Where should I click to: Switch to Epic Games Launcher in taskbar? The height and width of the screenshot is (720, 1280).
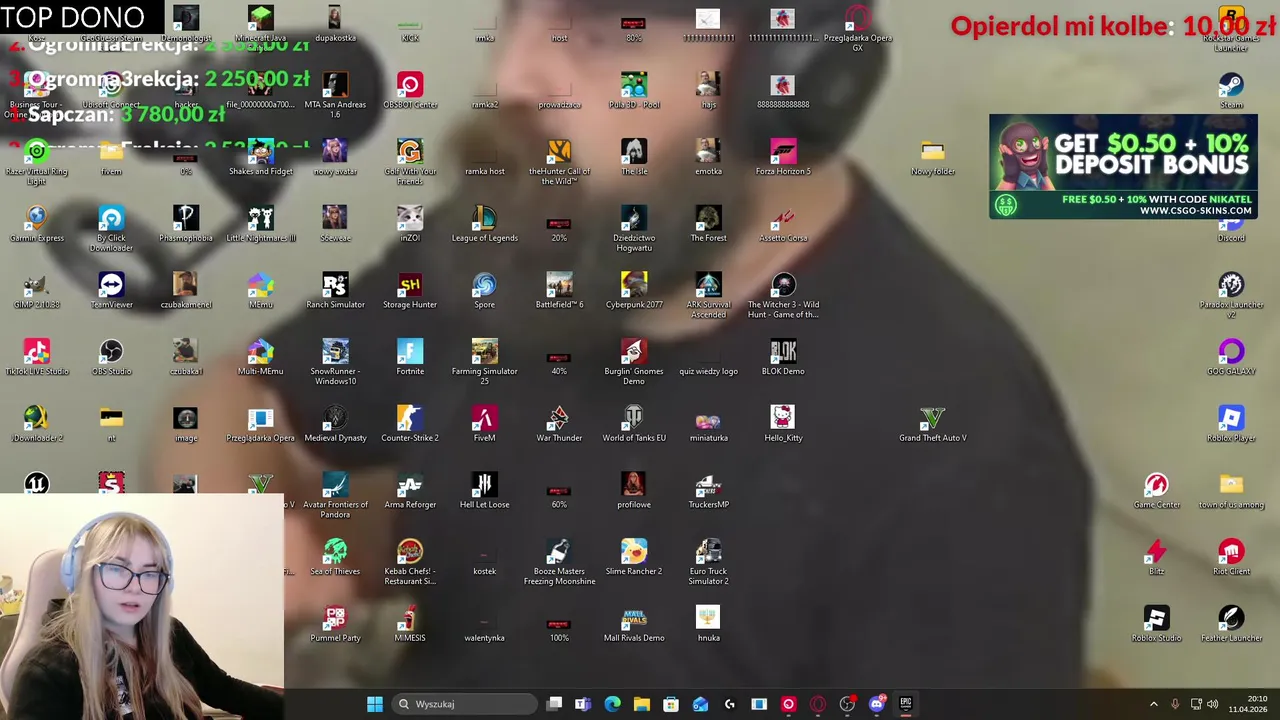click(x=906, y=704)
